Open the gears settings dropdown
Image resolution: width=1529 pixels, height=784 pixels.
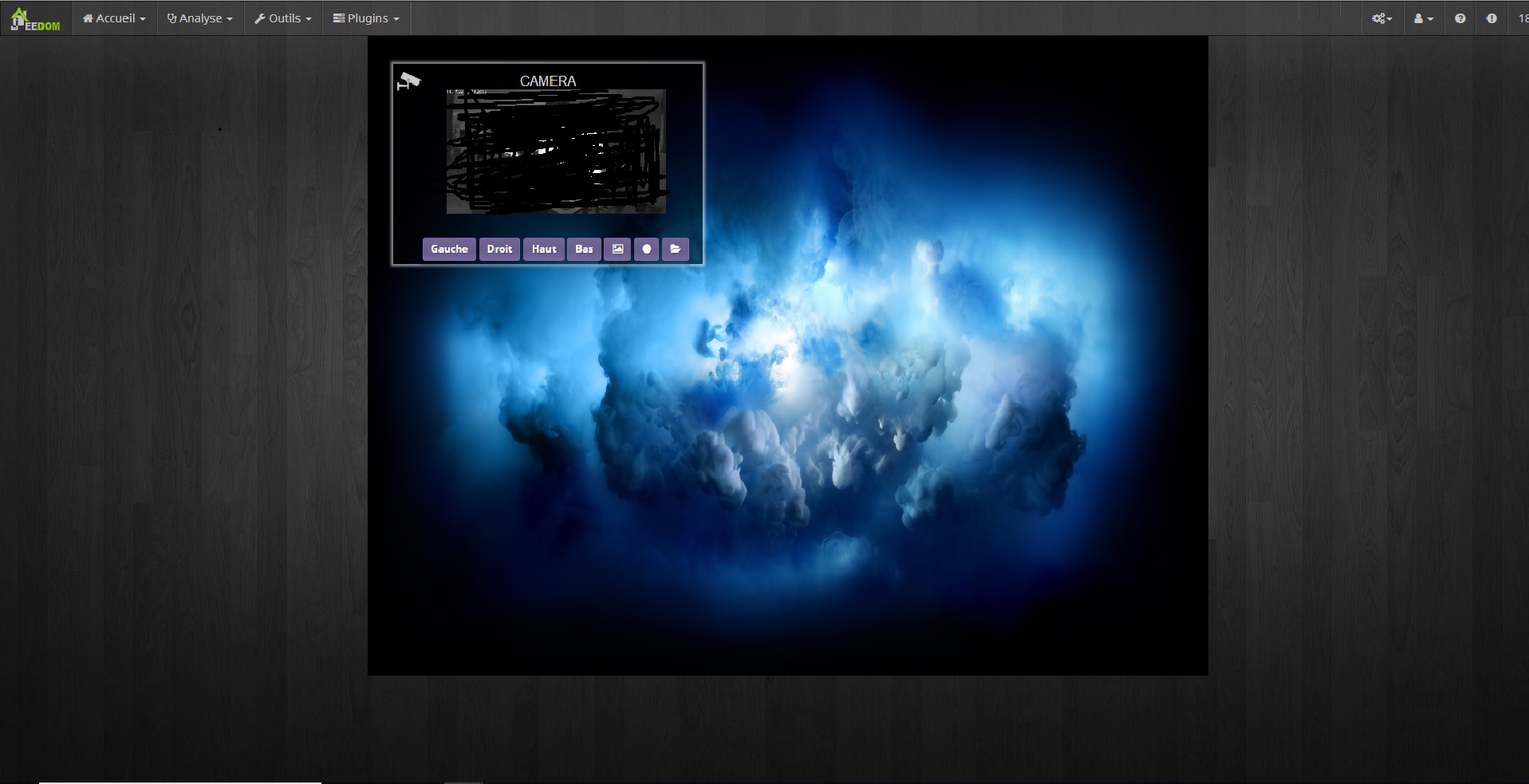[x=1382, y=18]
